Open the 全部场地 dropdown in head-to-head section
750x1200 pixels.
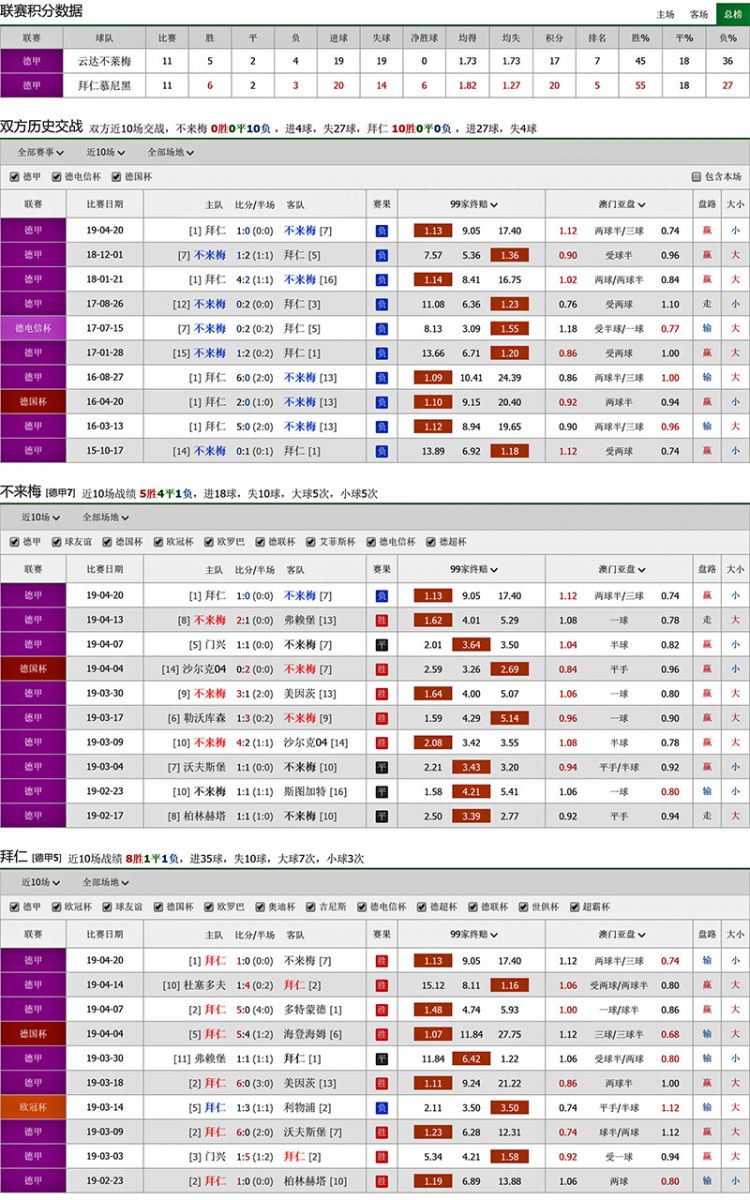pyautogui.click(x=170, y=153)
